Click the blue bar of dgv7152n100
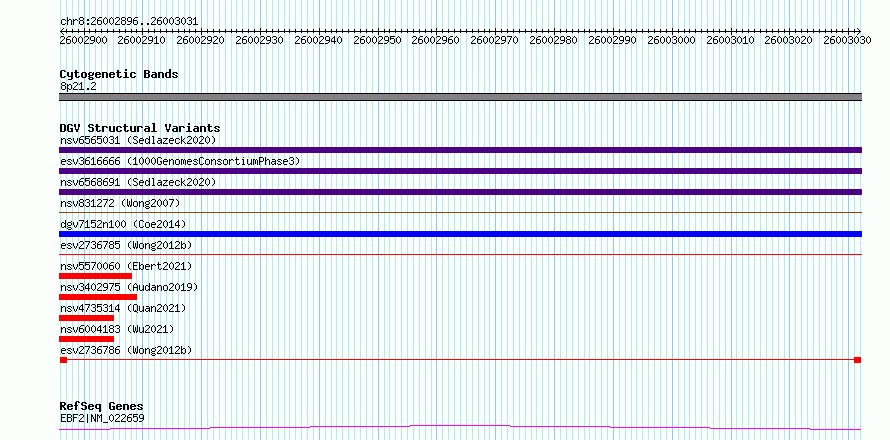890x440 pixels. (460, 234)
